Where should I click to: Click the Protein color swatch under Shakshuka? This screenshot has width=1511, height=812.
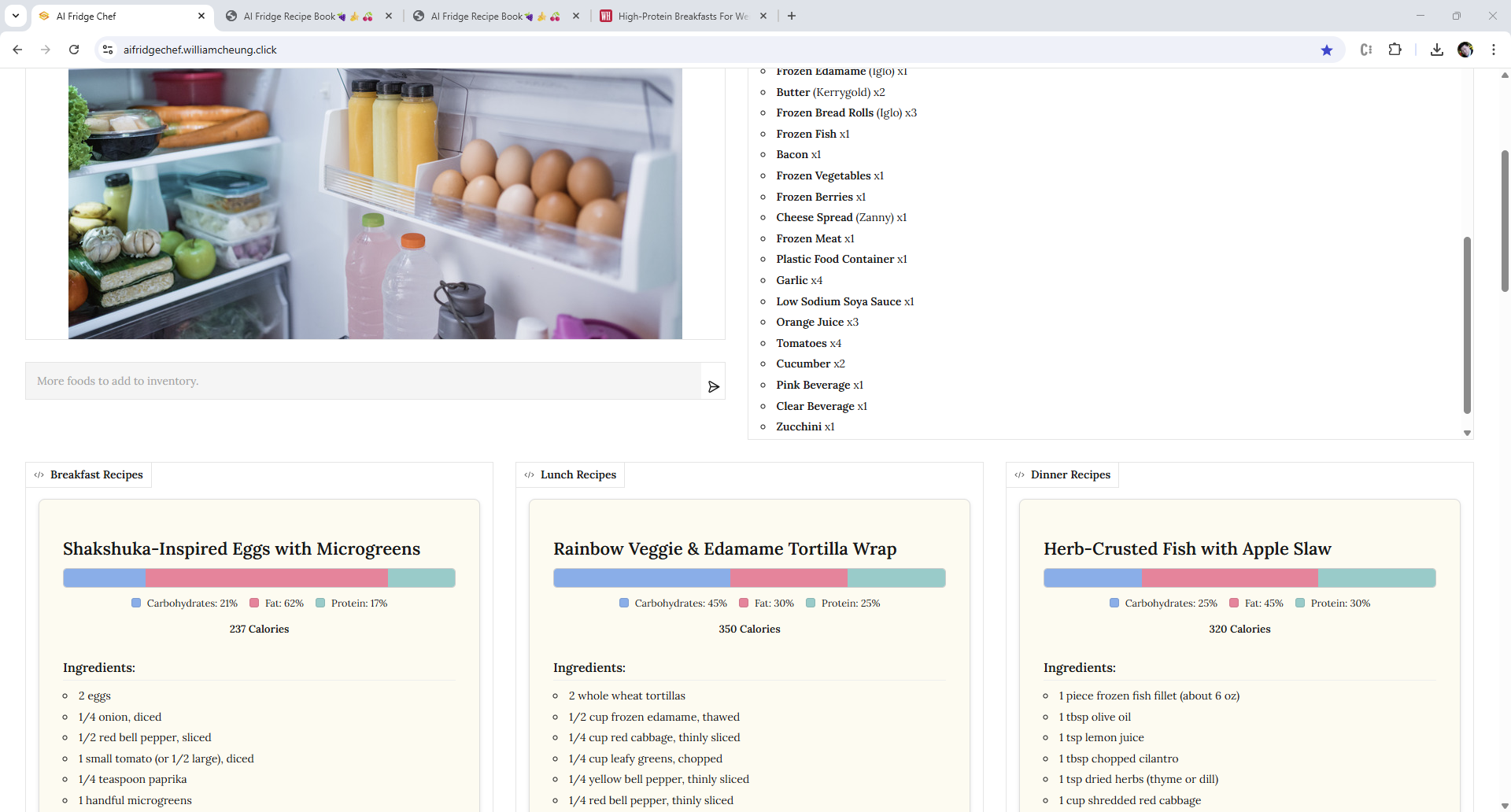tap(320, 603)
